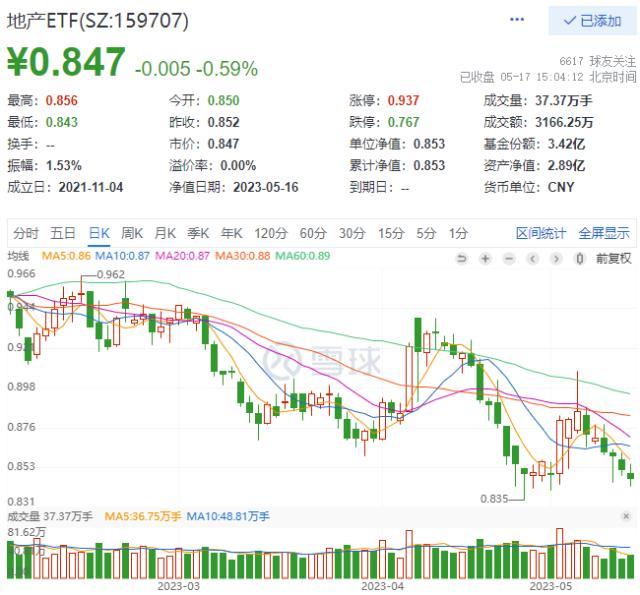The height and width of the screenshot is (595, 640).
Task: Click the 6617 球友关注 followers text
Action: click(x=597, y=61)
